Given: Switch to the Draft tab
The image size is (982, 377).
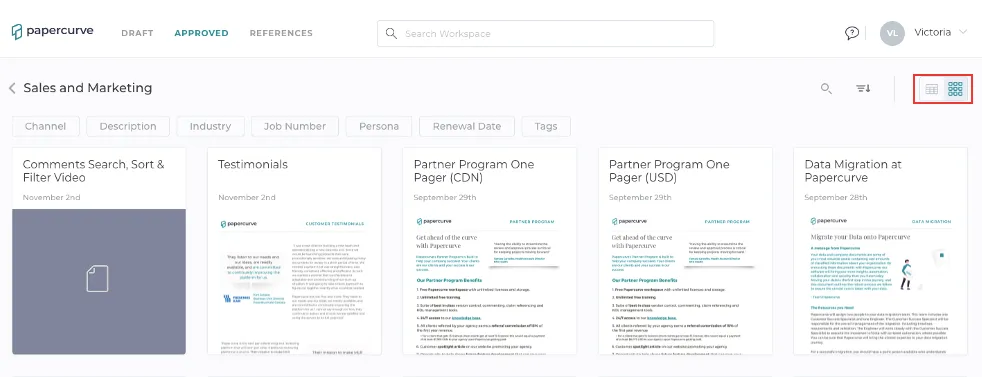Looking at the screenshot, I should 137,33.
